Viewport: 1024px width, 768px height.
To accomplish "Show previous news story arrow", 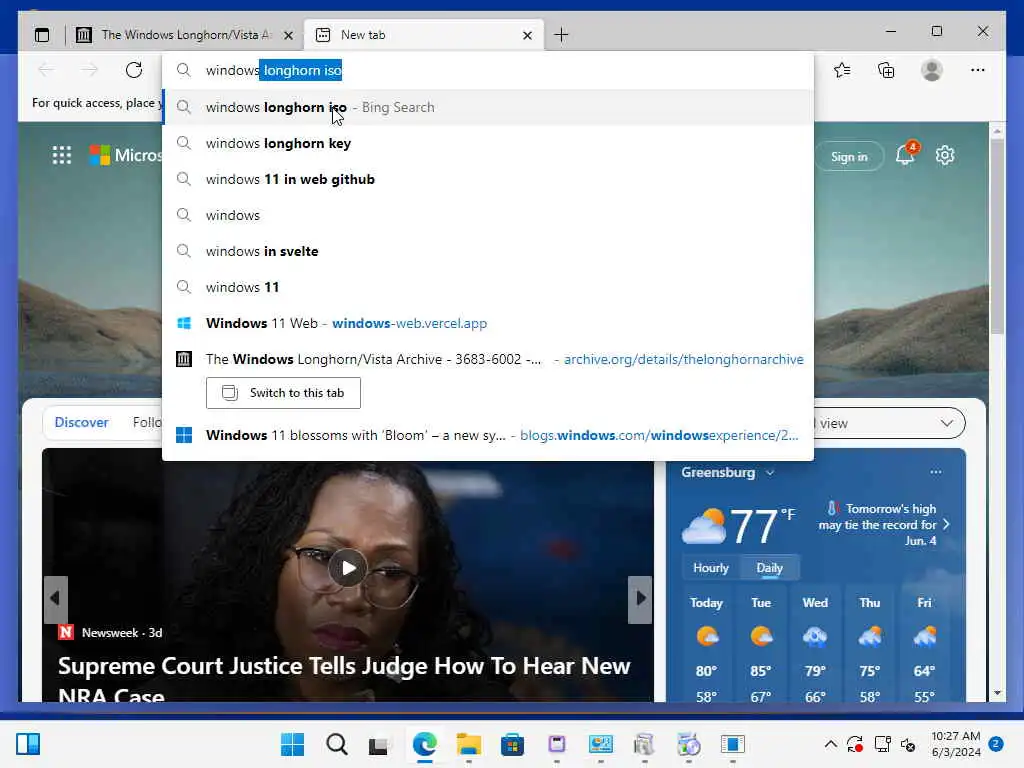I will pos(56,599).
